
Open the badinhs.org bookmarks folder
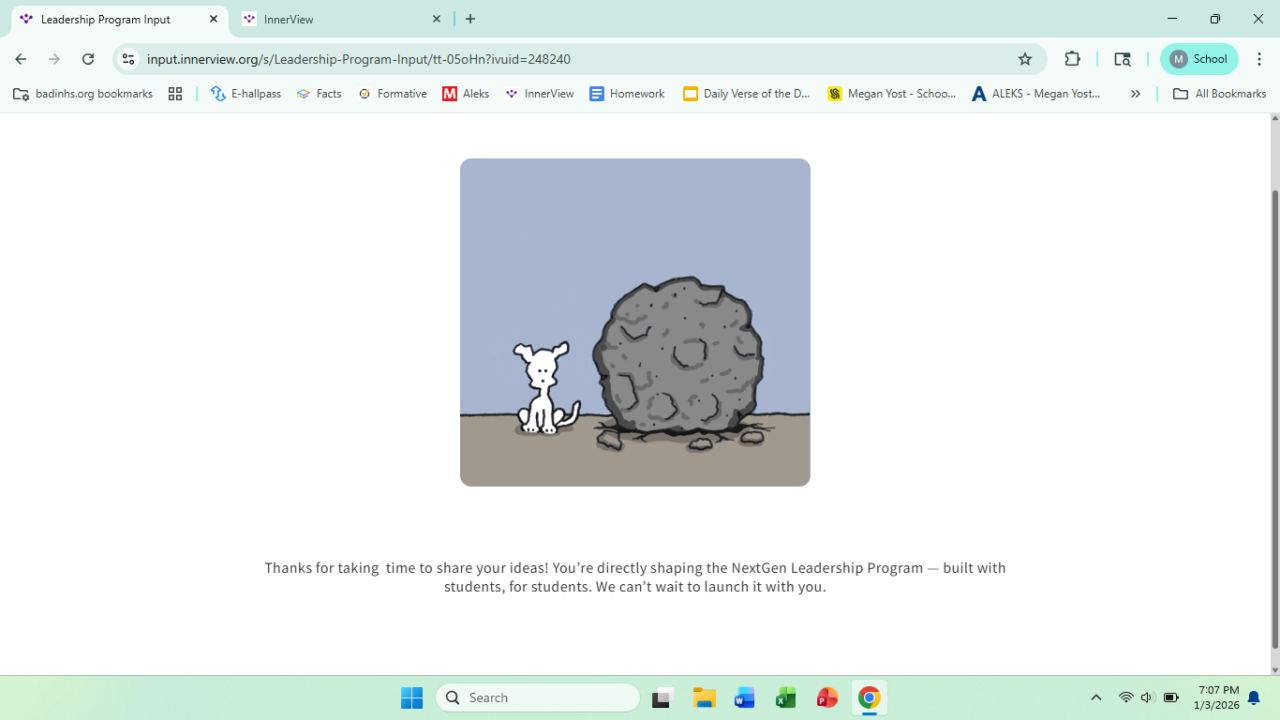83,94
